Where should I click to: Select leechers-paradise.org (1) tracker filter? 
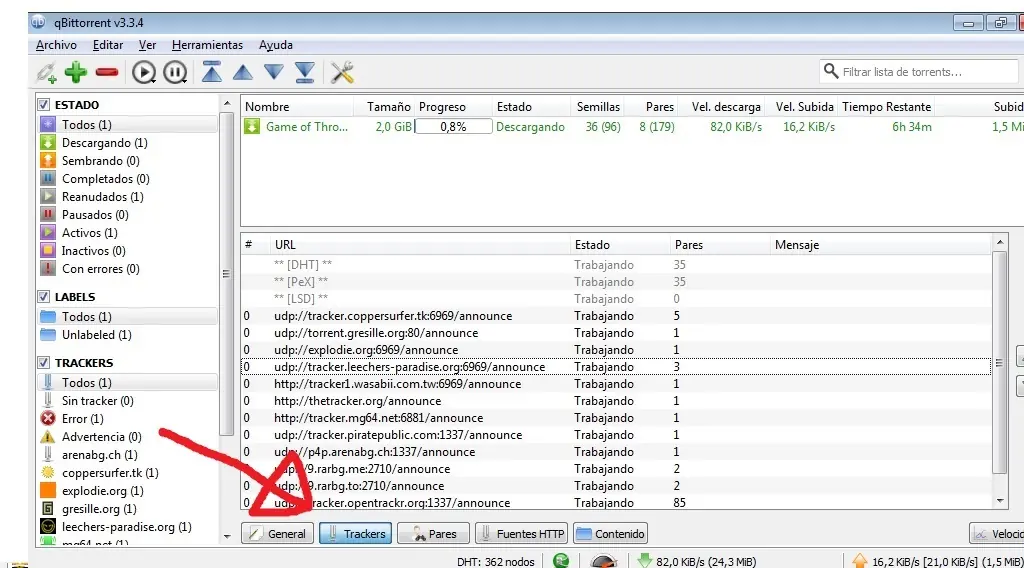127,526
